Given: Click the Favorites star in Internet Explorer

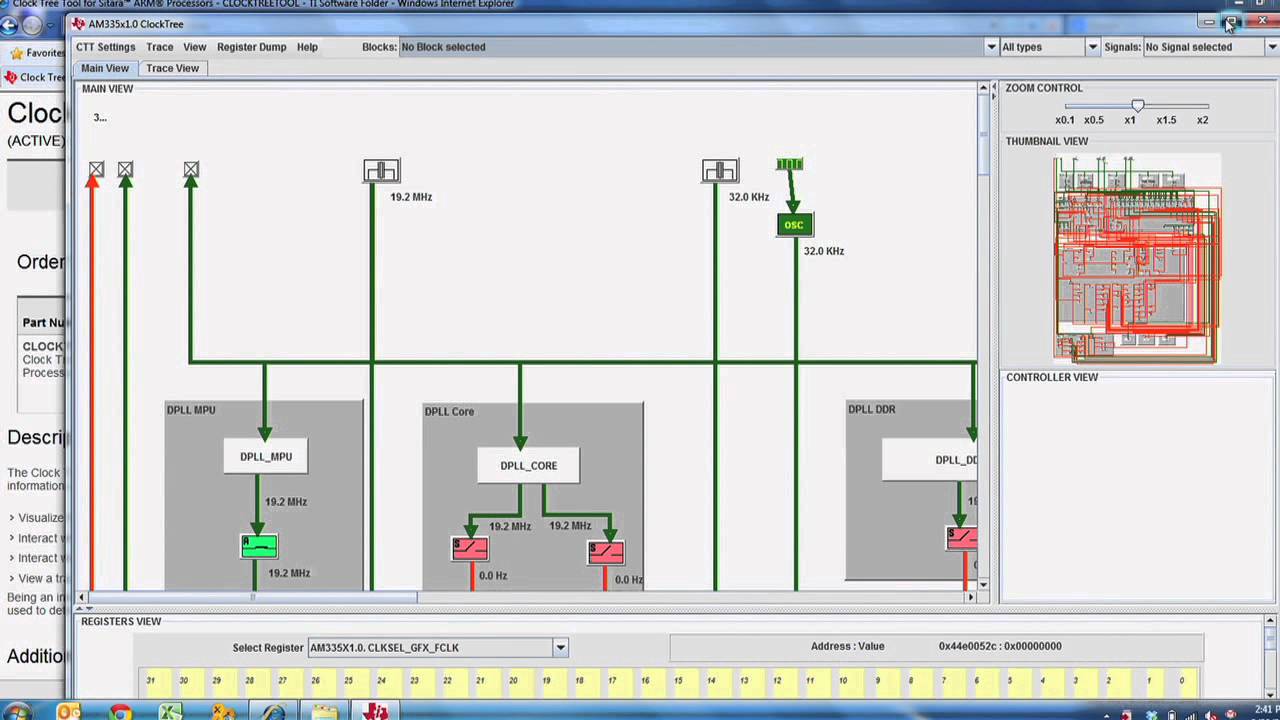Looking at the screenshot, I should pos(17,53).
